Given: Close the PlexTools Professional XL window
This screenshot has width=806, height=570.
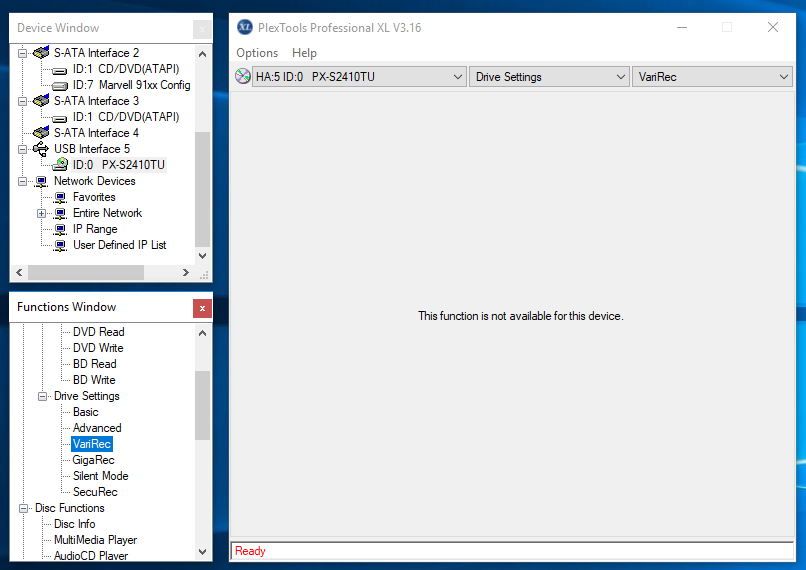Looking at the screenshot, I should (x=773, y=27).
